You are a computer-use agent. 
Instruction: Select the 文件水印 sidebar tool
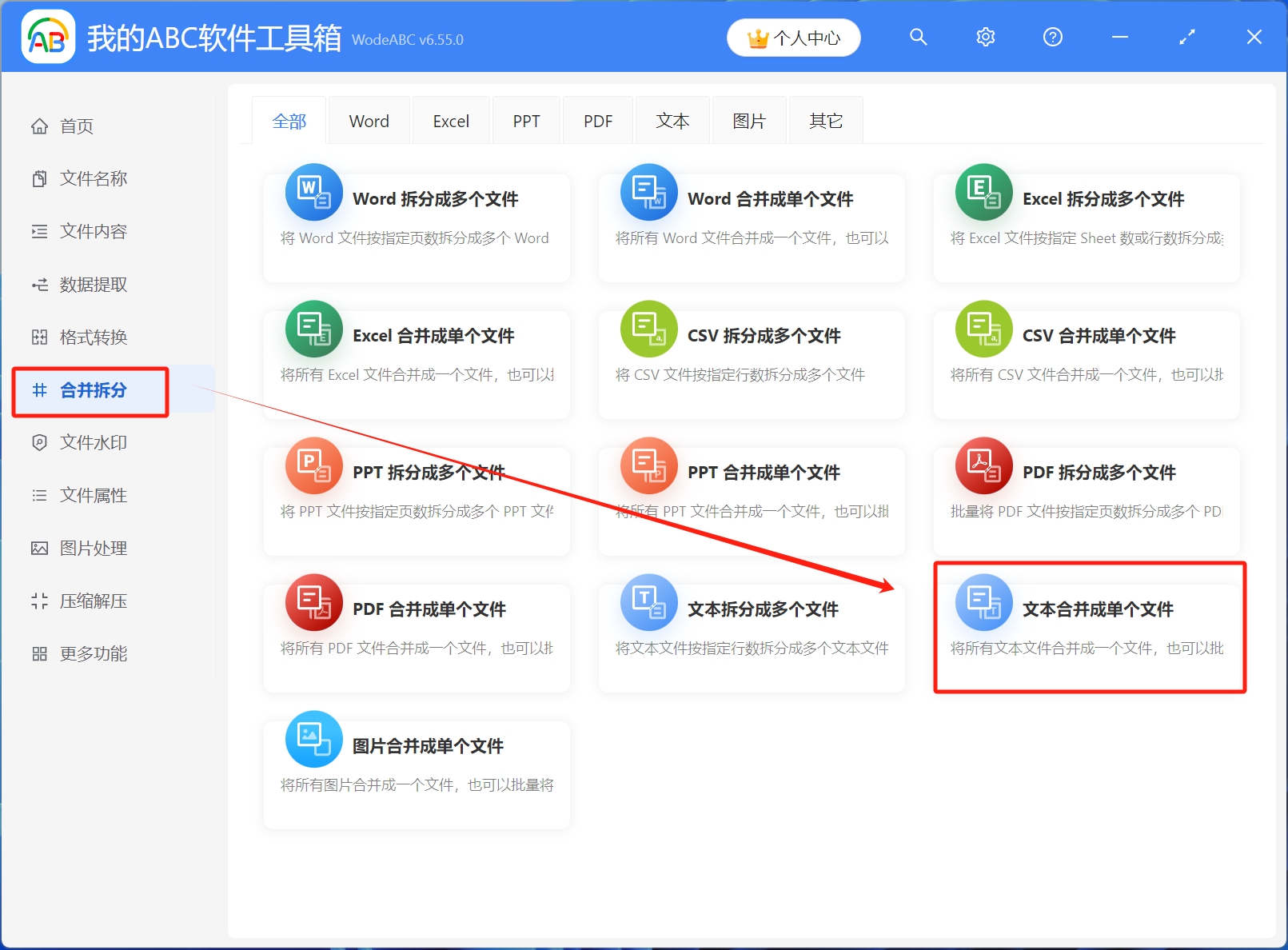tap(90, 442)
